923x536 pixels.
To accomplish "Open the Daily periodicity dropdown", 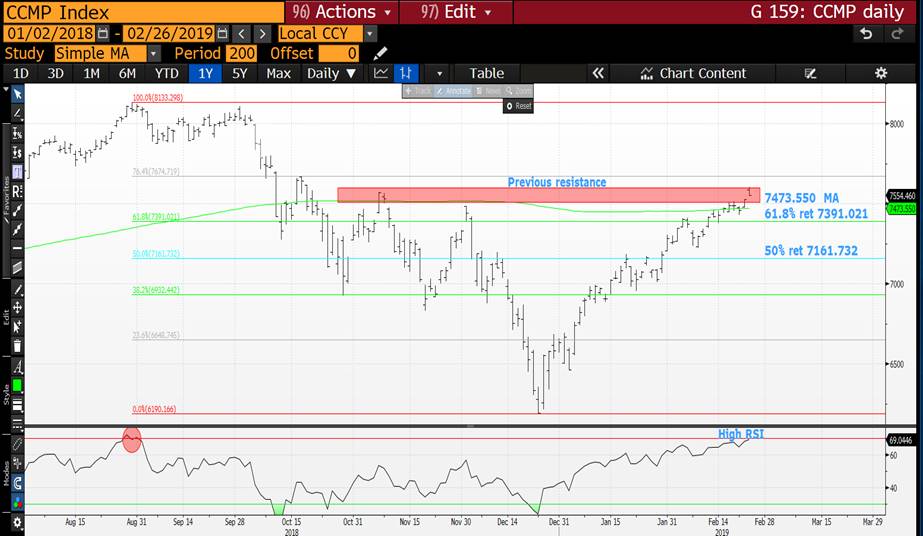I will click(331, 73).
